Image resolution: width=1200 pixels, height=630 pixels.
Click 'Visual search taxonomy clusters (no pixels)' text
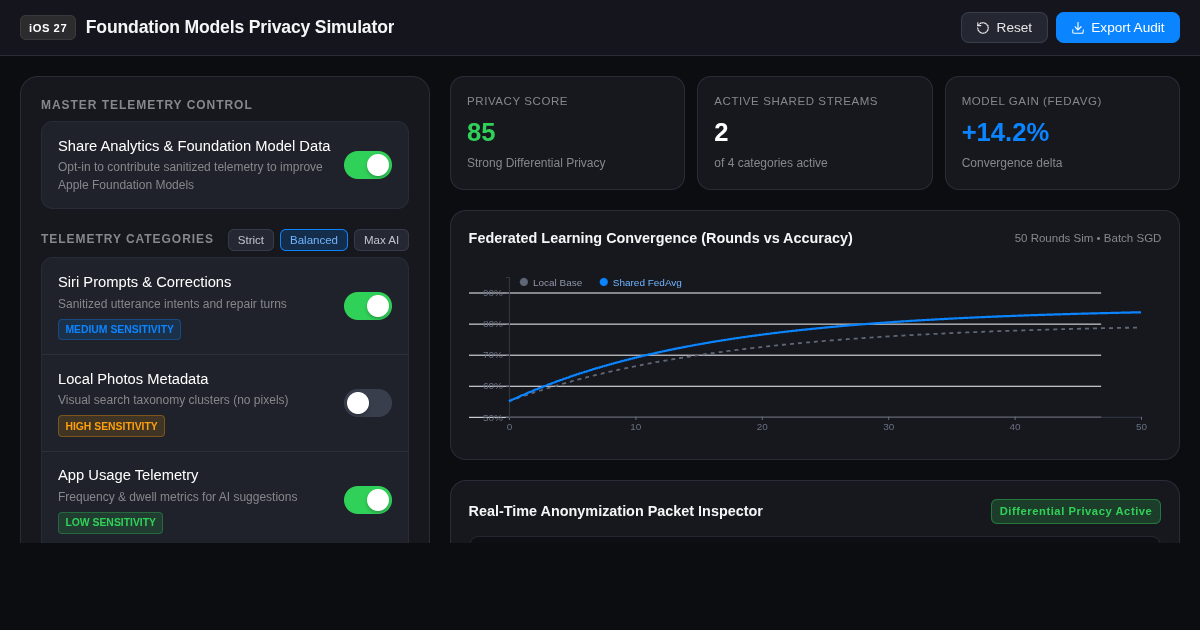tap(173, 400)
